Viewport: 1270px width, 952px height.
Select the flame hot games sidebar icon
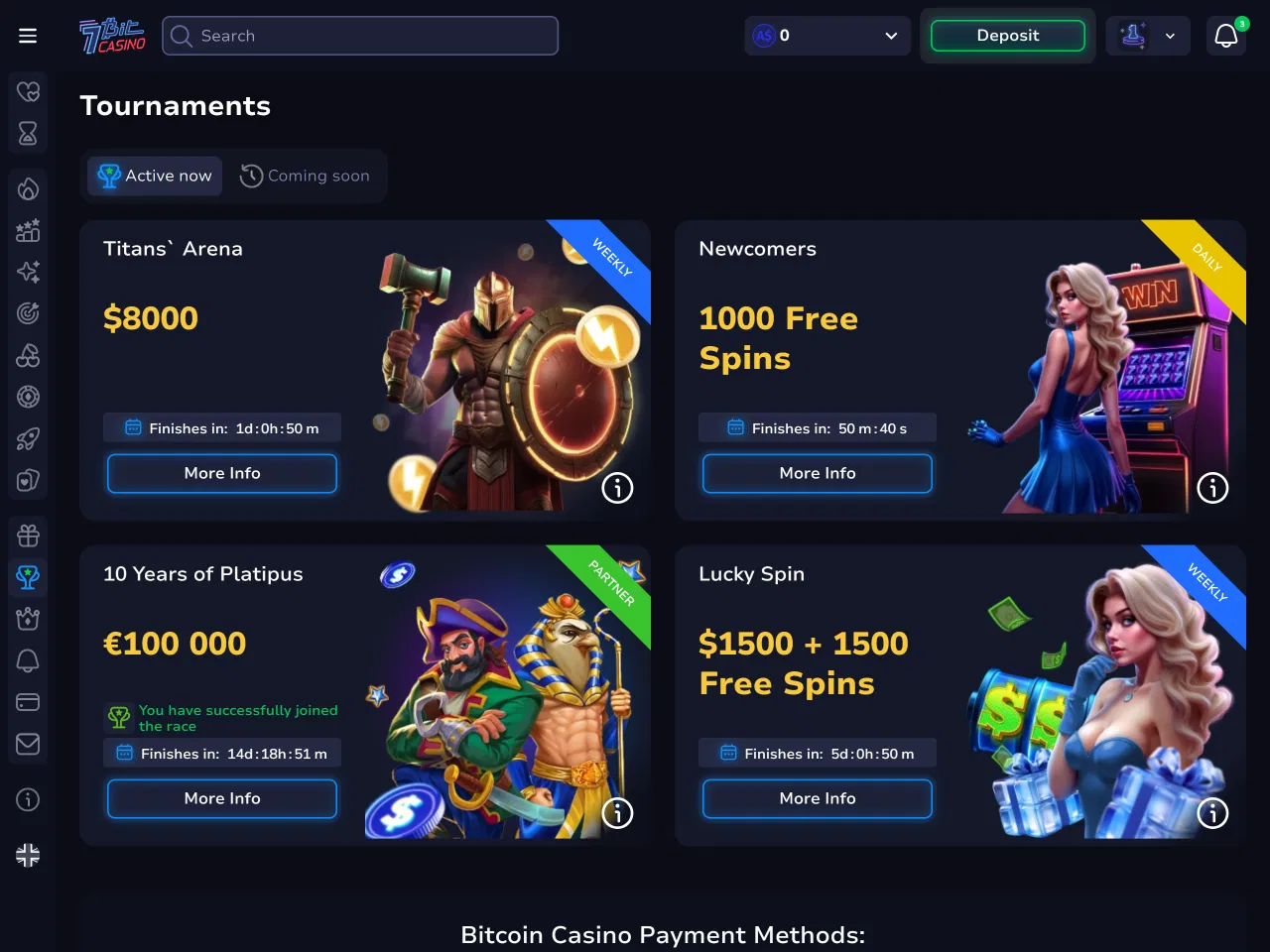(x=28, y=188)
